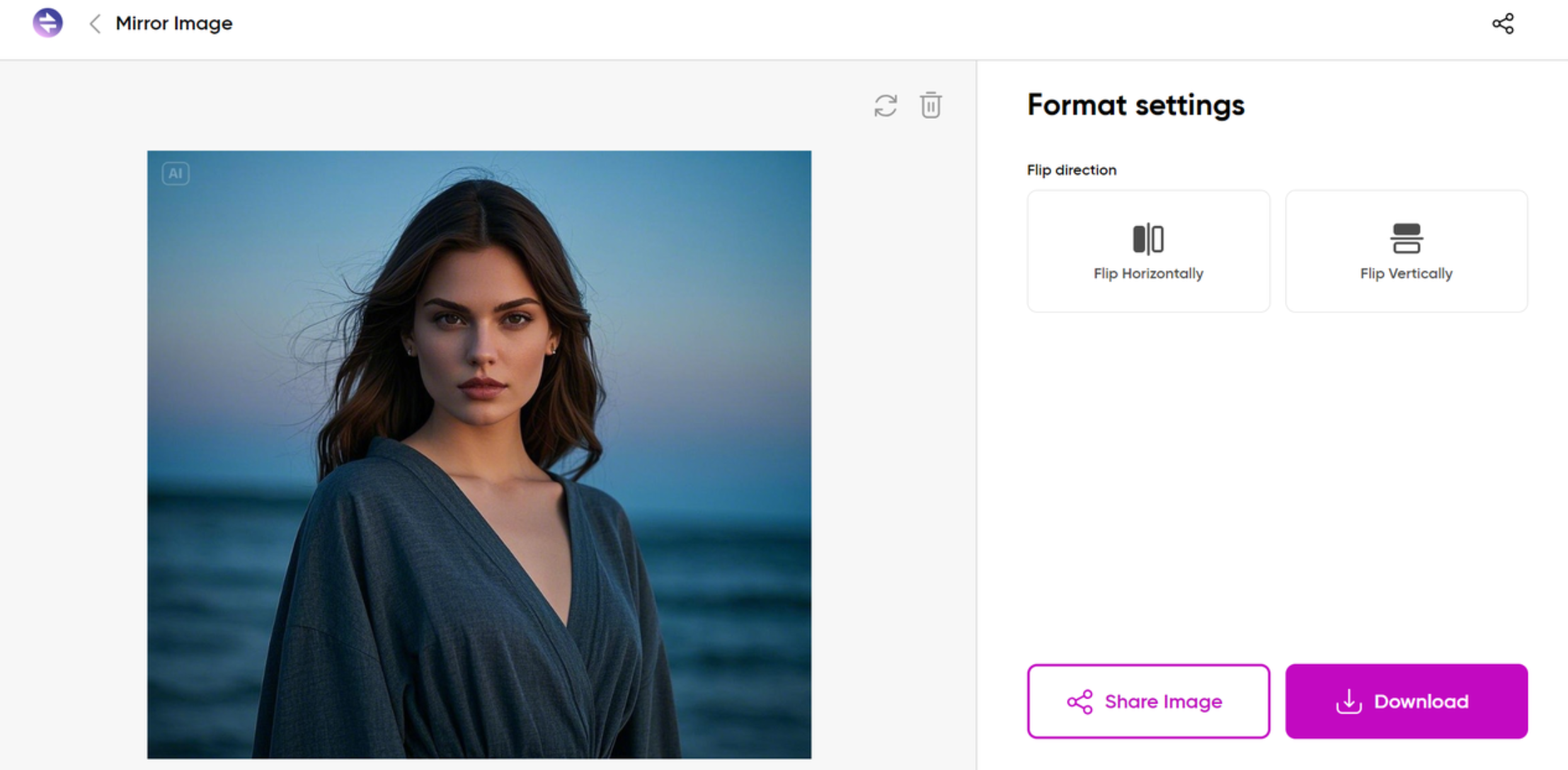This screenshot has width=1568, height=770.
Task: Click the Format settings heading
Action: [x=1135, y=105]
